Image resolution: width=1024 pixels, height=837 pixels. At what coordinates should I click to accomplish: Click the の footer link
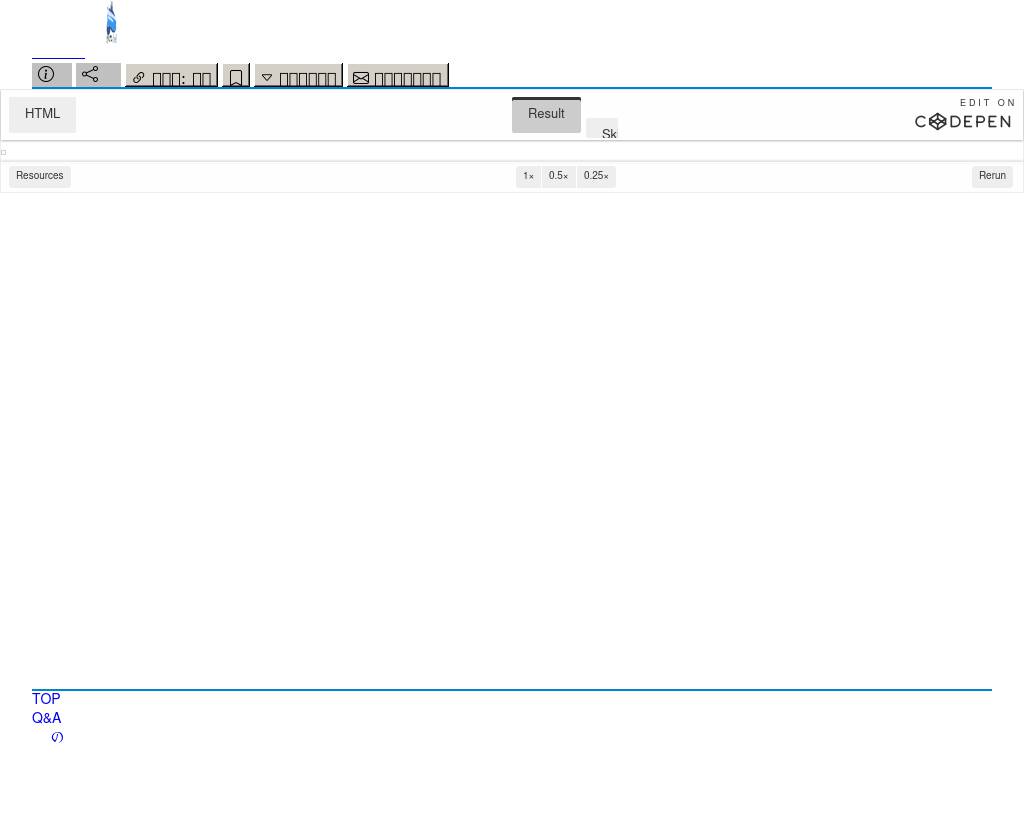pos(57,737)
